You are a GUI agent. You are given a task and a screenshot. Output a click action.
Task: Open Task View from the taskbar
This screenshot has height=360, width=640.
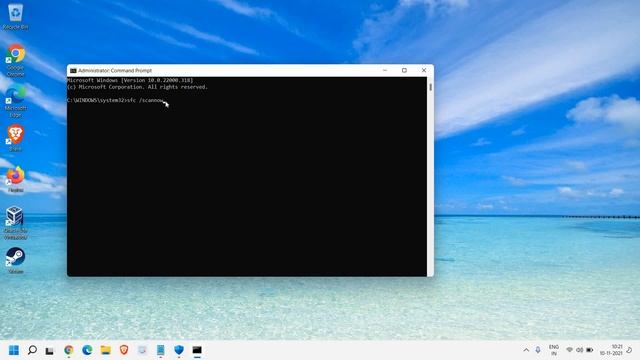50,351
